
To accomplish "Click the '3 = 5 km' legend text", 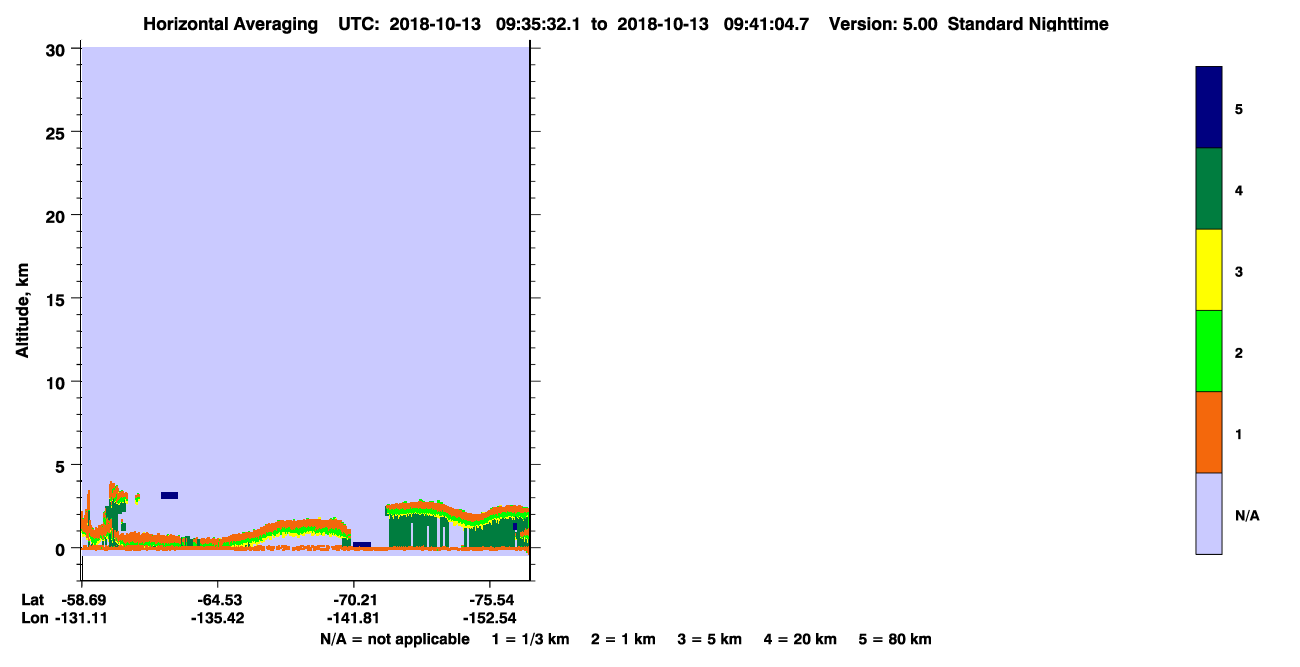I will pos(710,639).
